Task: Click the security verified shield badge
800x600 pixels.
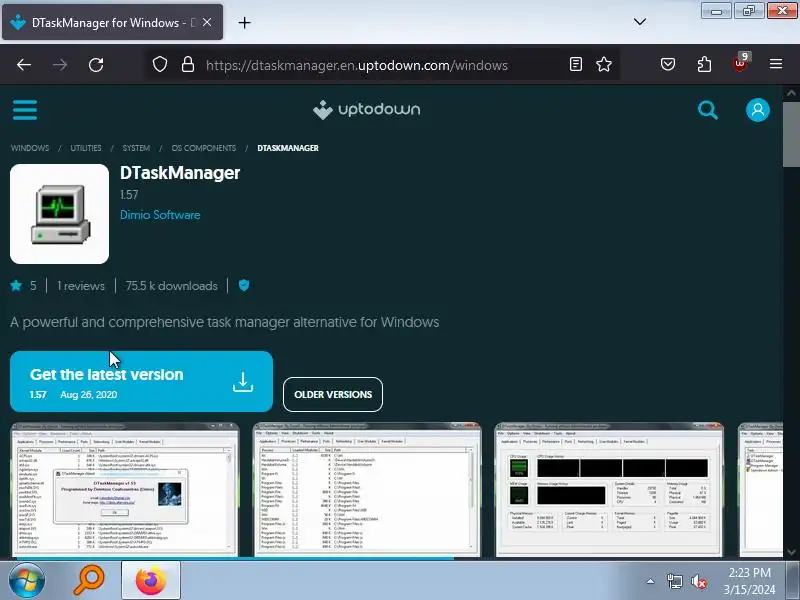Action: click(244, 285)
